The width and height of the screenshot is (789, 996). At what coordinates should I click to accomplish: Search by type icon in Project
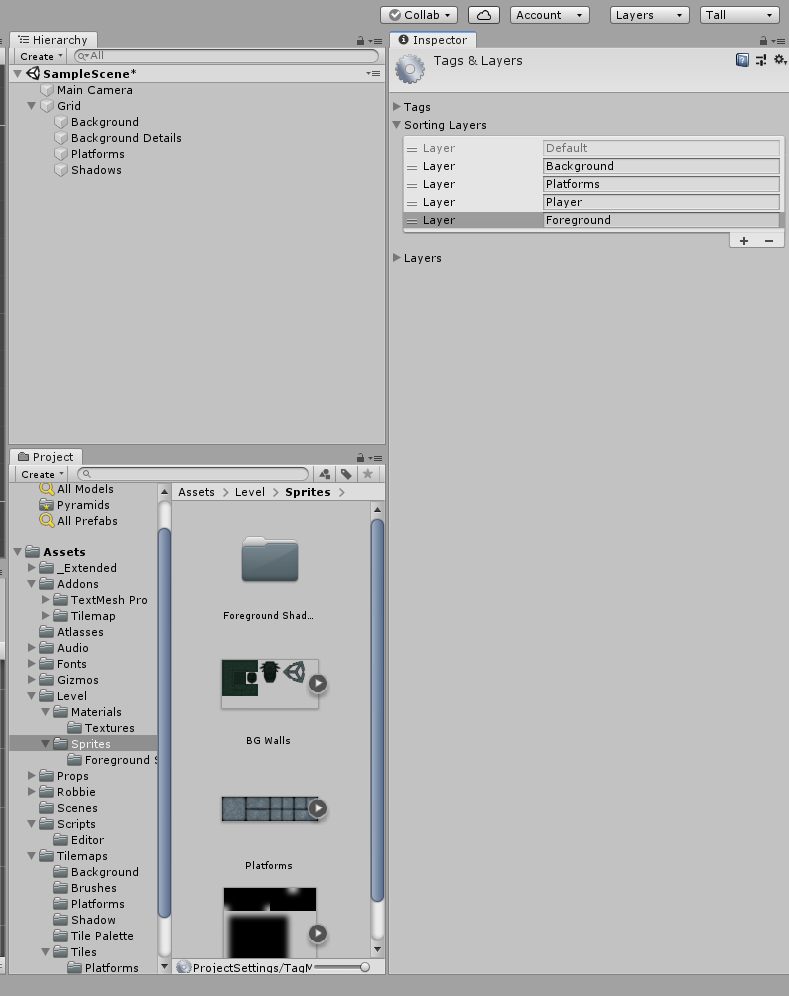click(325, 474)
